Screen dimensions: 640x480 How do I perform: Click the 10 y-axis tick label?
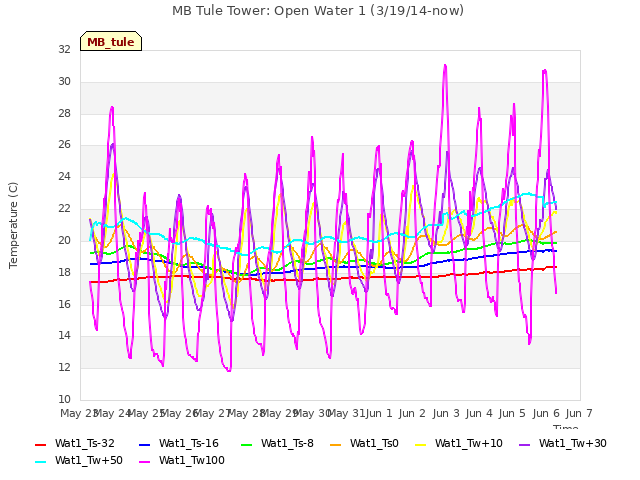(64, 399)
